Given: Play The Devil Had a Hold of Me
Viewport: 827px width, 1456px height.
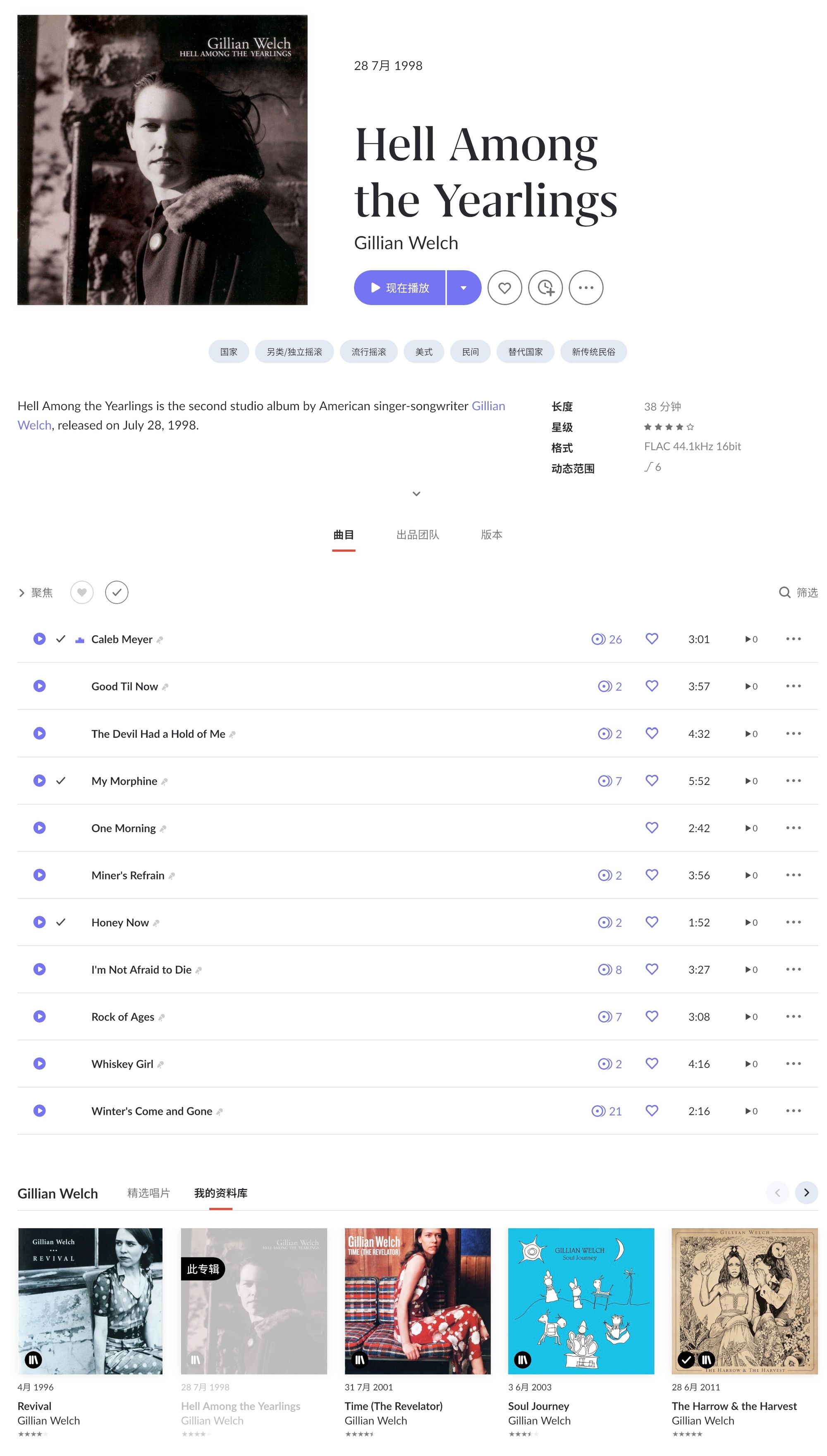Looking at the screenshot, I should click(39, 733).
